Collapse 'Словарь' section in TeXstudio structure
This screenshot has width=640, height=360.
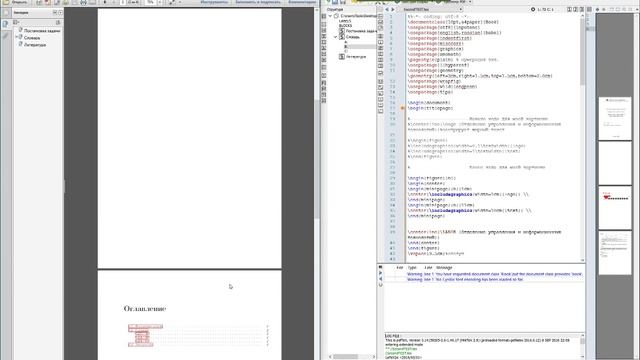(336, 37)
